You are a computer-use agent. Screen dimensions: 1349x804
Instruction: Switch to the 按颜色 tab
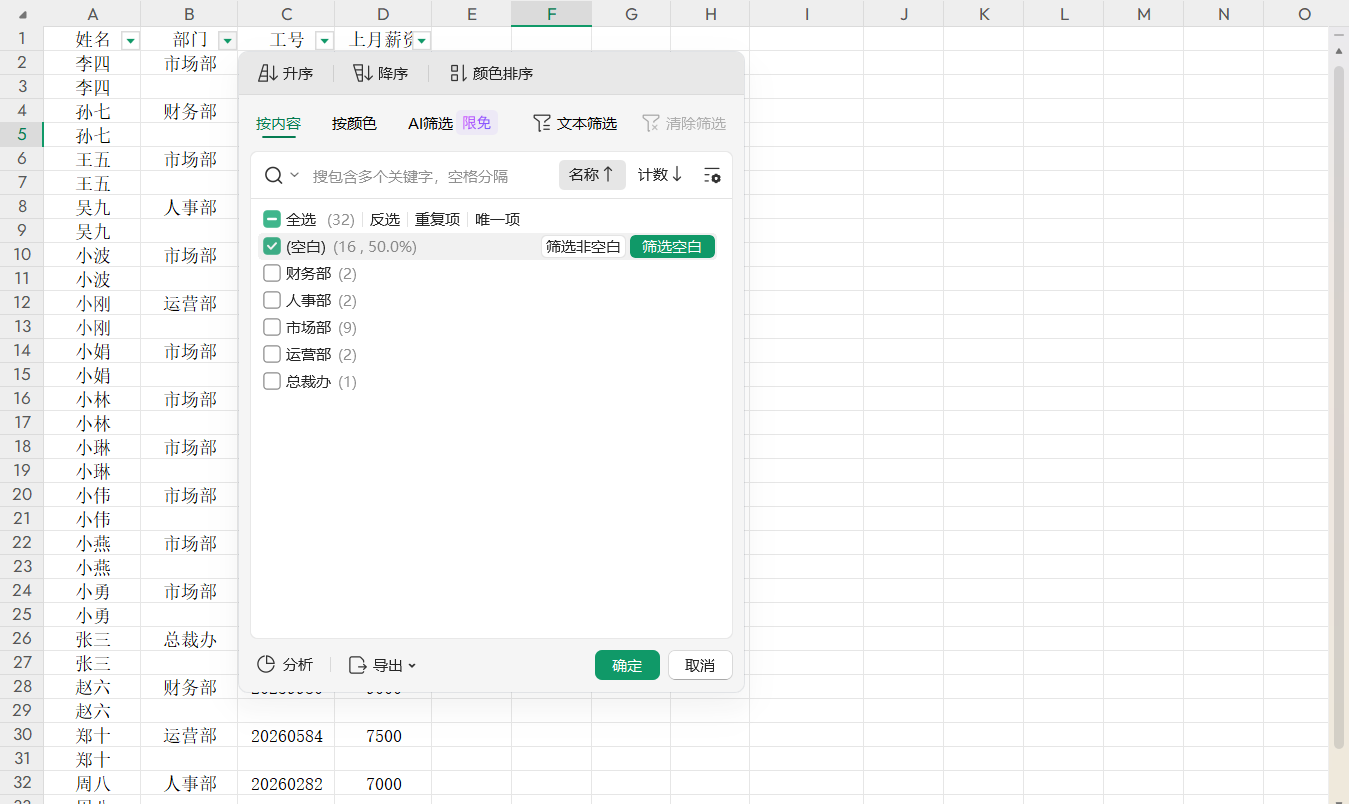[x=354, y=123]
